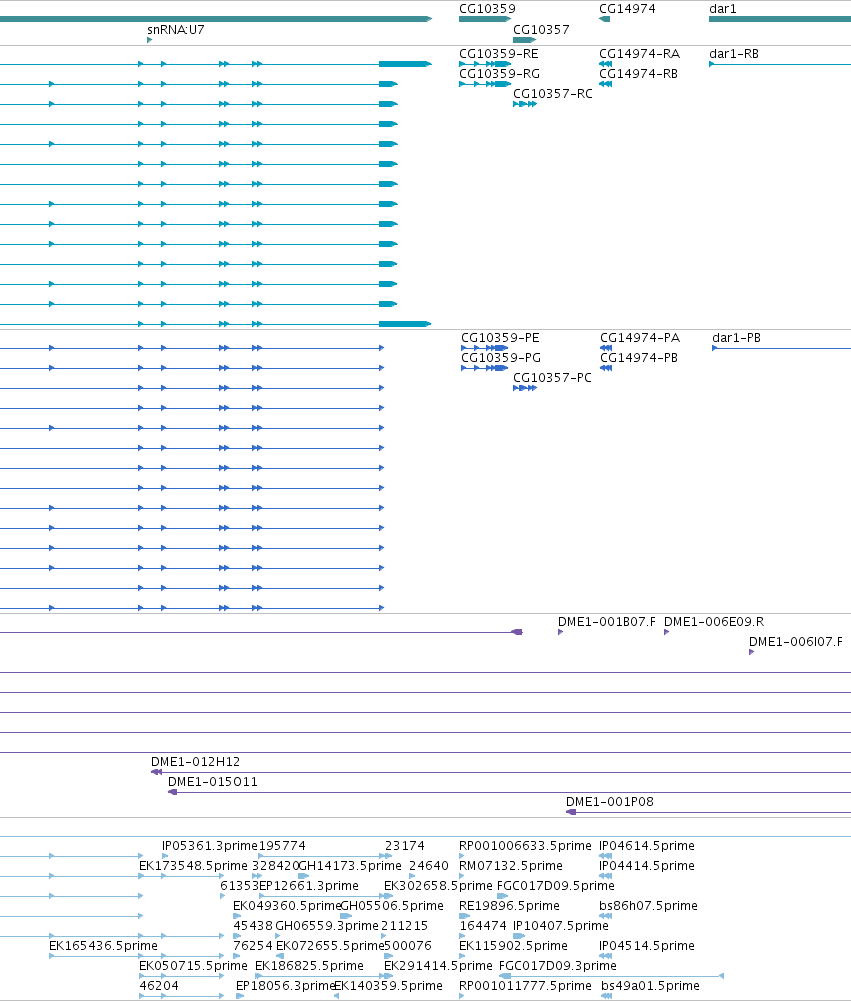Select cDNA label EK165436.5prime
The width and height of the screenshot is (851, 1001).
[x=103, y=946]
